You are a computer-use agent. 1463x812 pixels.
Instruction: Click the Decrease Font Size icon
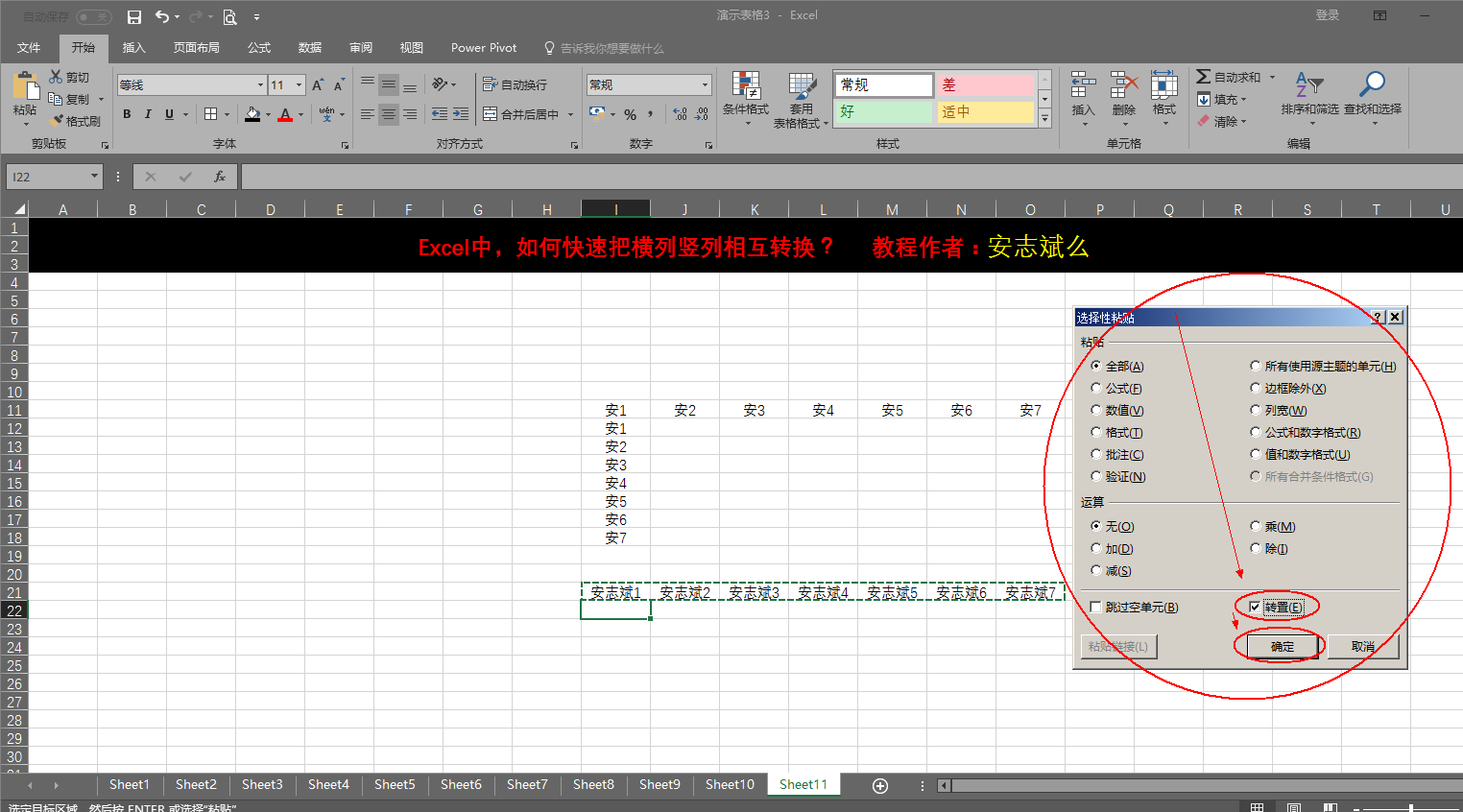[x=339, y=85]
